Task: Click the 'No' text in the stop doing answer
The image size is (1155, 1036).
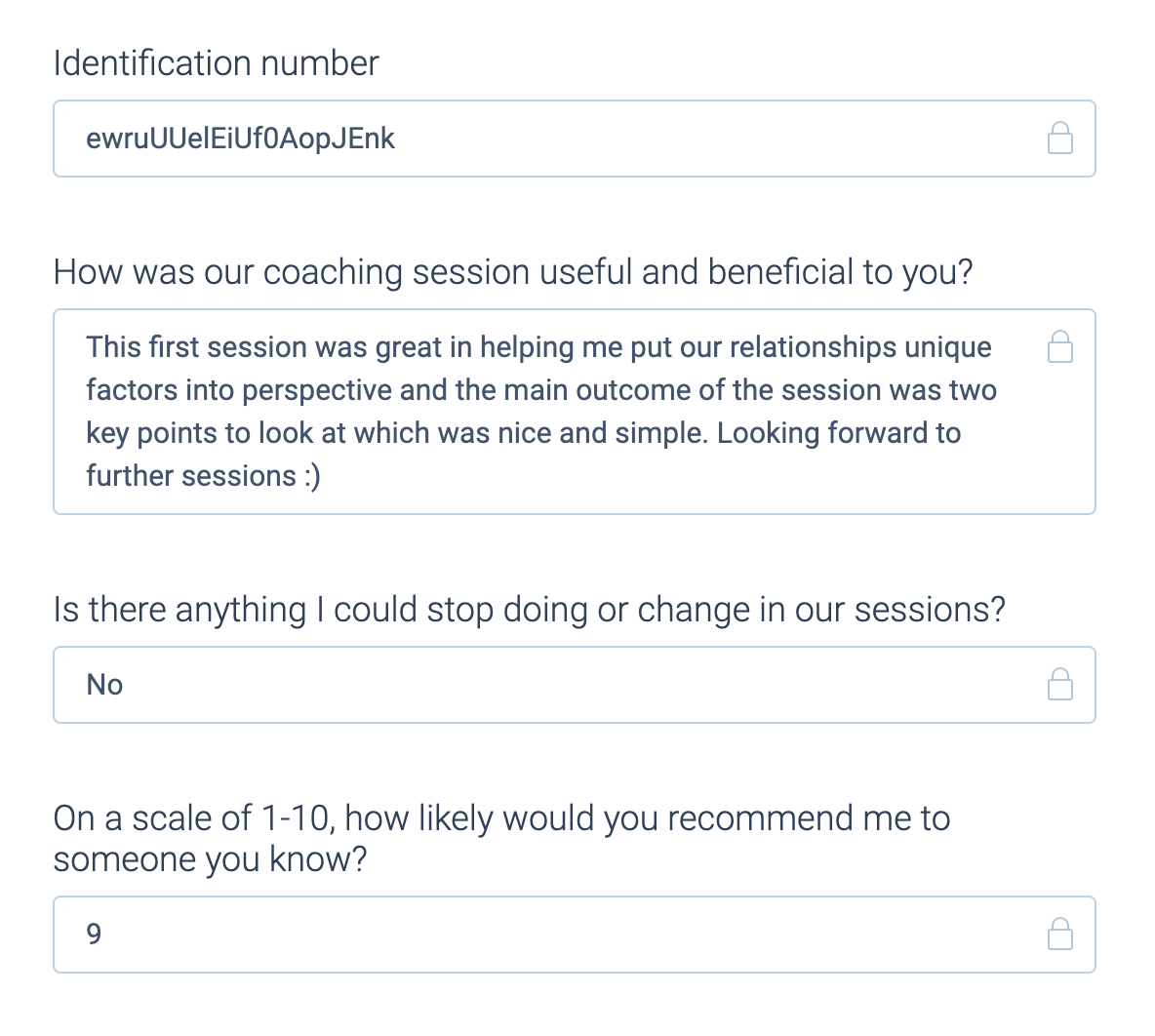Action: click(x=104, y=685)
